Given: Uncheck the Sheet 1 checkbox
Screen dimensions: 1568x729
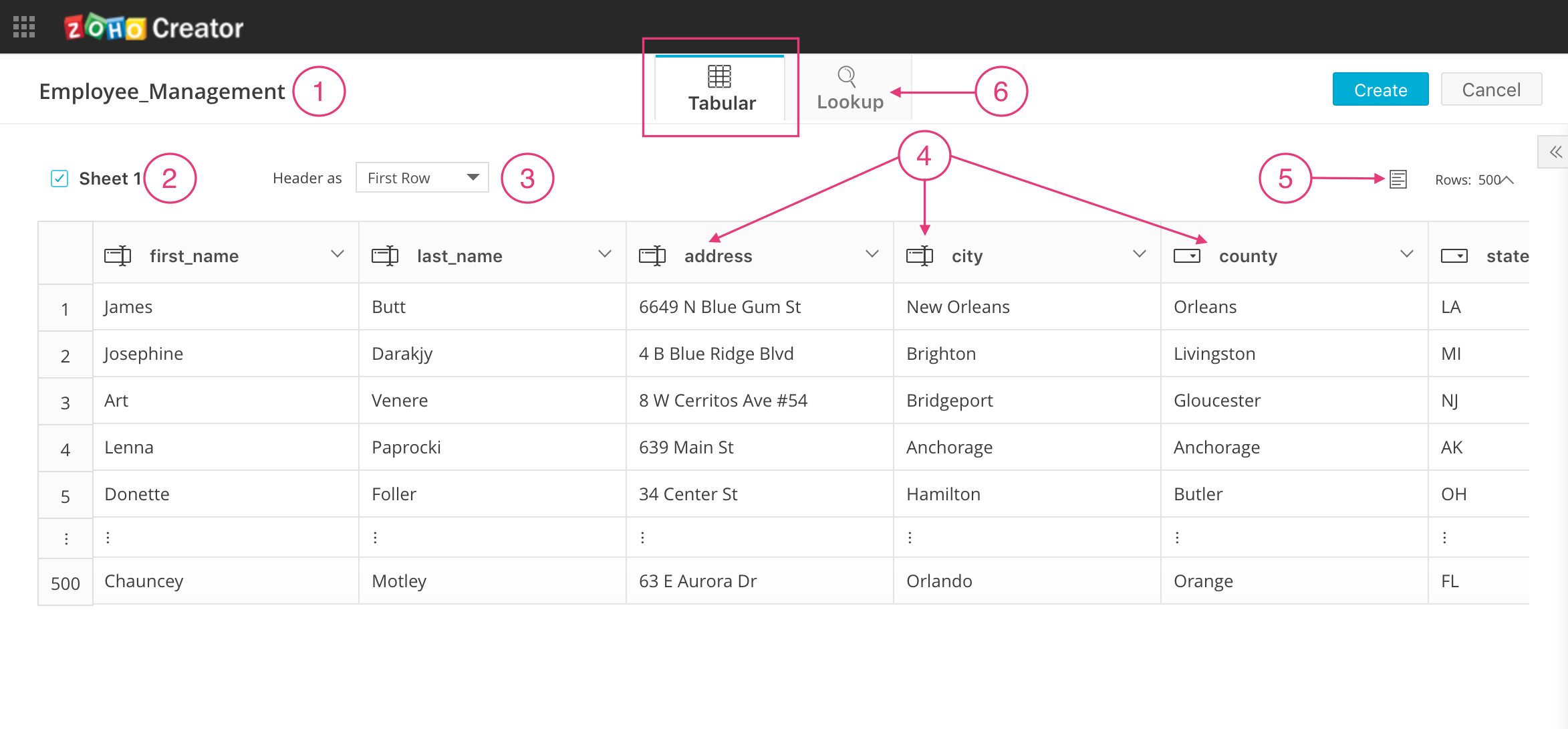Looking at the screenshot, I should (59, 179).
